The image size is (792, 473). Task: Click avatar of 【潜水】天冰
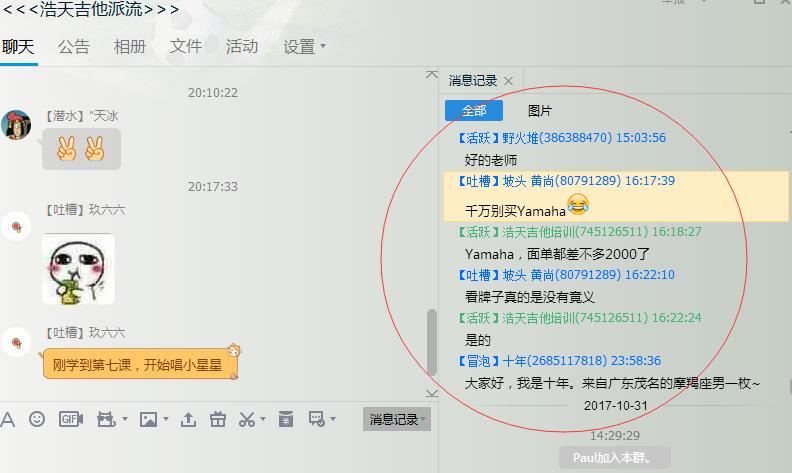(x=16, y=125)
